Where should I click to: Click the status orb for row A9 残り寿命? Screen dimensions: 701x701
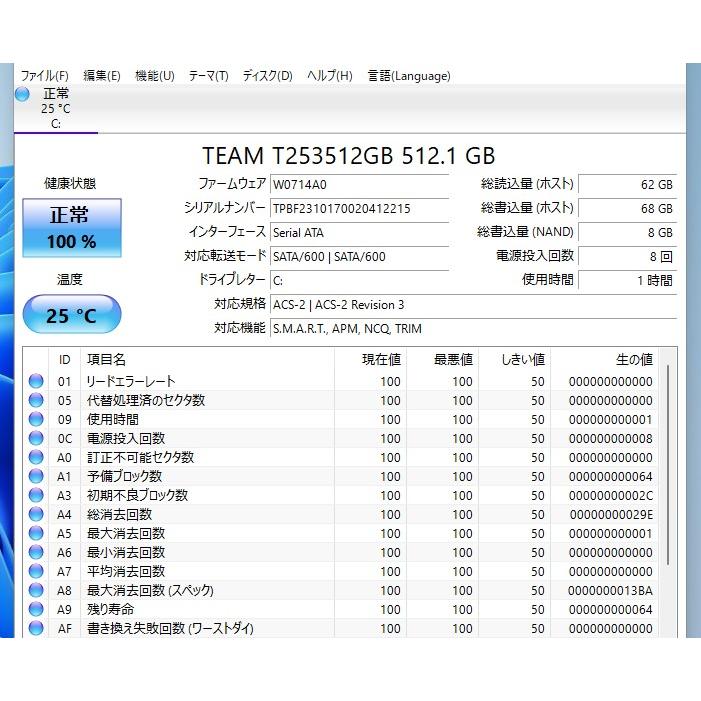(x=36, y=609)
